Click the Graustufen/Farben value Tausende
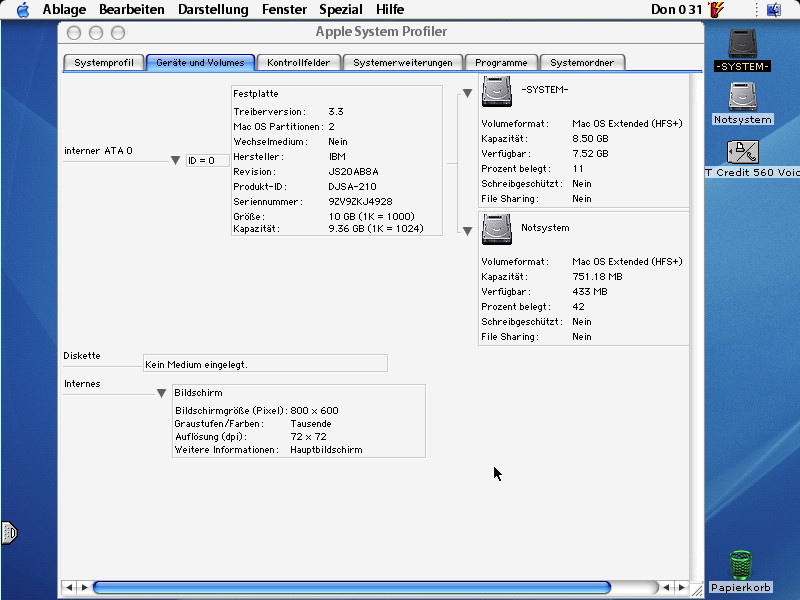 pyautogui.click(x=311, y=424)
